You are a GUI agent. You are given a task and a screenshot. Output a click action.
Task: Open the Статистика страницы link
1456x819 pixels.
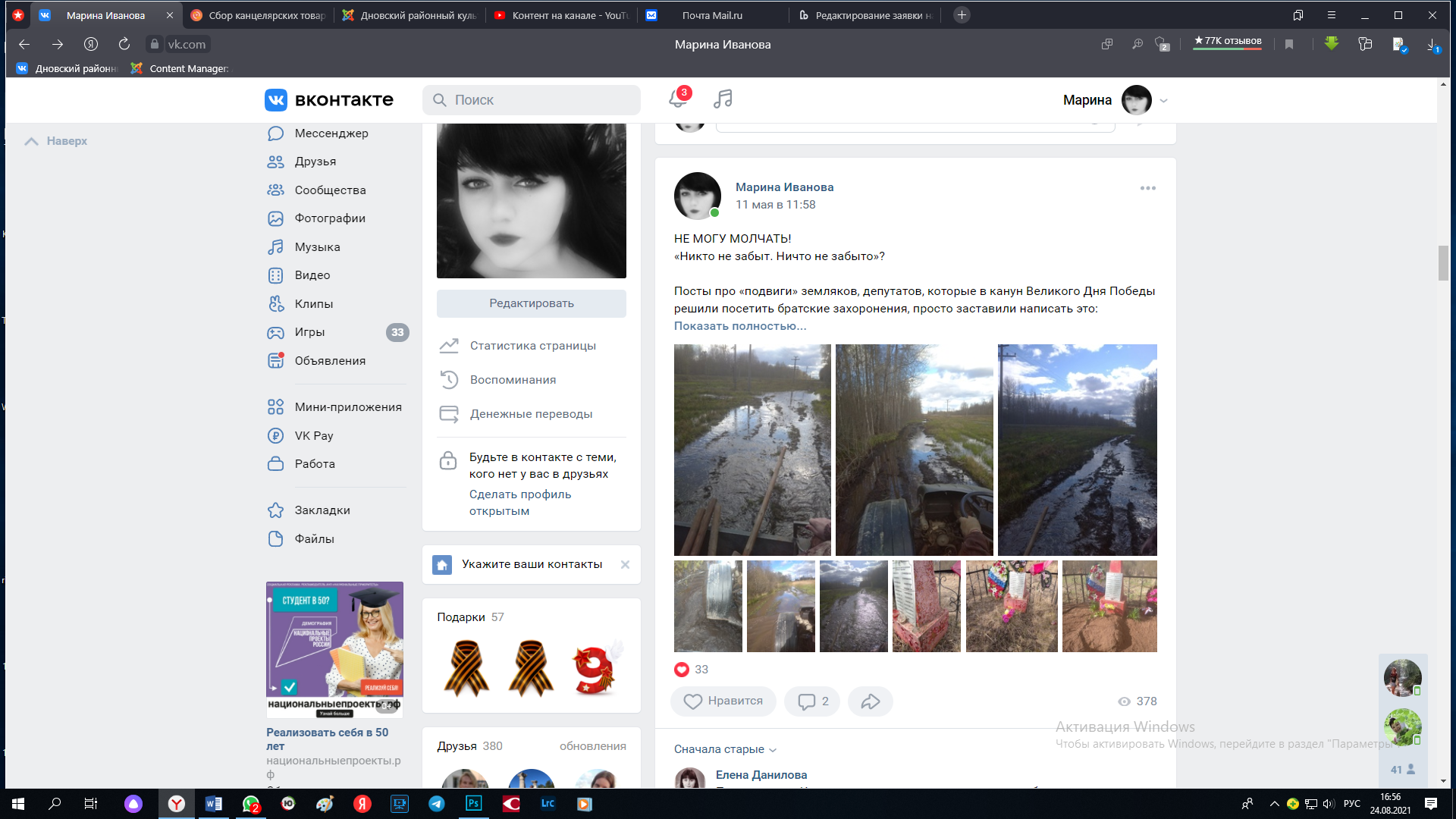[532, 346]
